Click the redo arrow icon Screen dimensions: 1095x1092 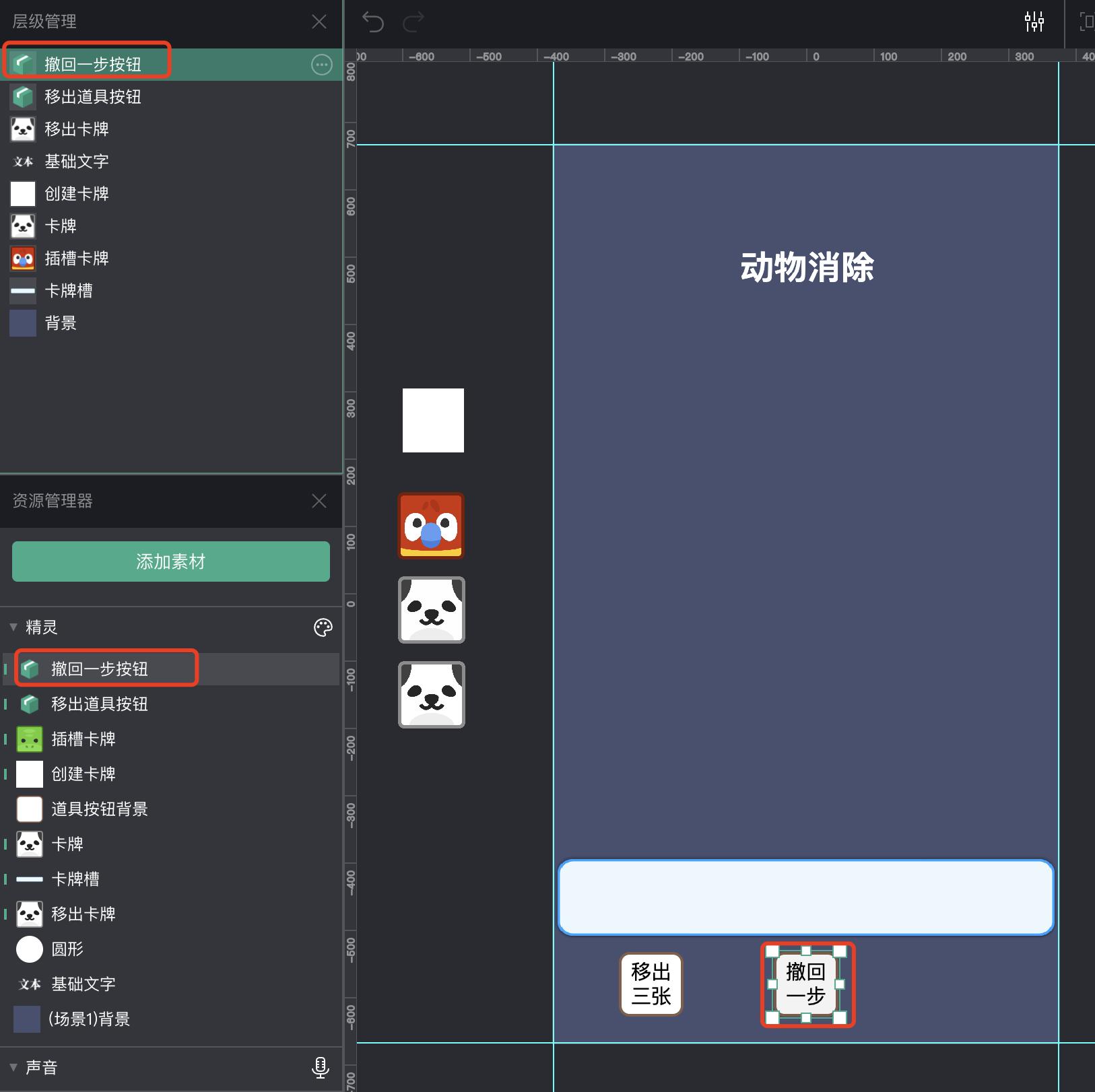click(x=413, y=22)
